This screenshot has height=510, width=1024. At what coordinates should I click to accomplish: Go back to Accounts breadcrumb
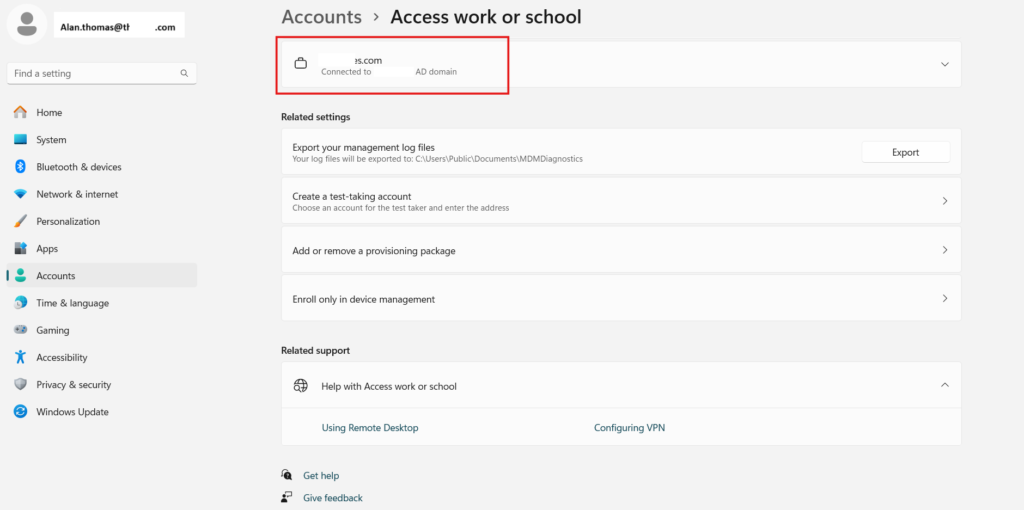click(321, 16)
